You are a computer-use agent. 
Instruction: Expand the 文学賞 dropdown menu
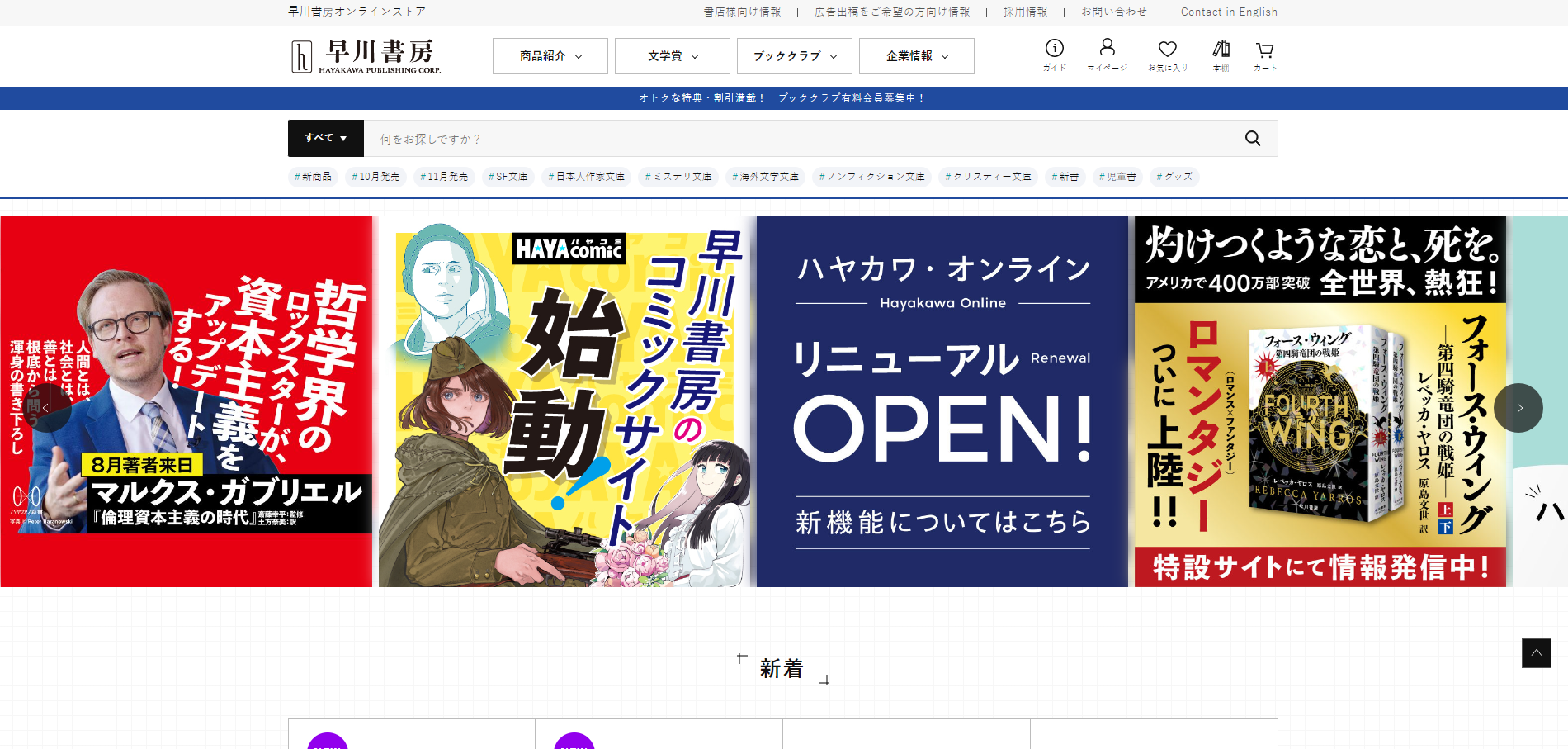coord(672,56)
